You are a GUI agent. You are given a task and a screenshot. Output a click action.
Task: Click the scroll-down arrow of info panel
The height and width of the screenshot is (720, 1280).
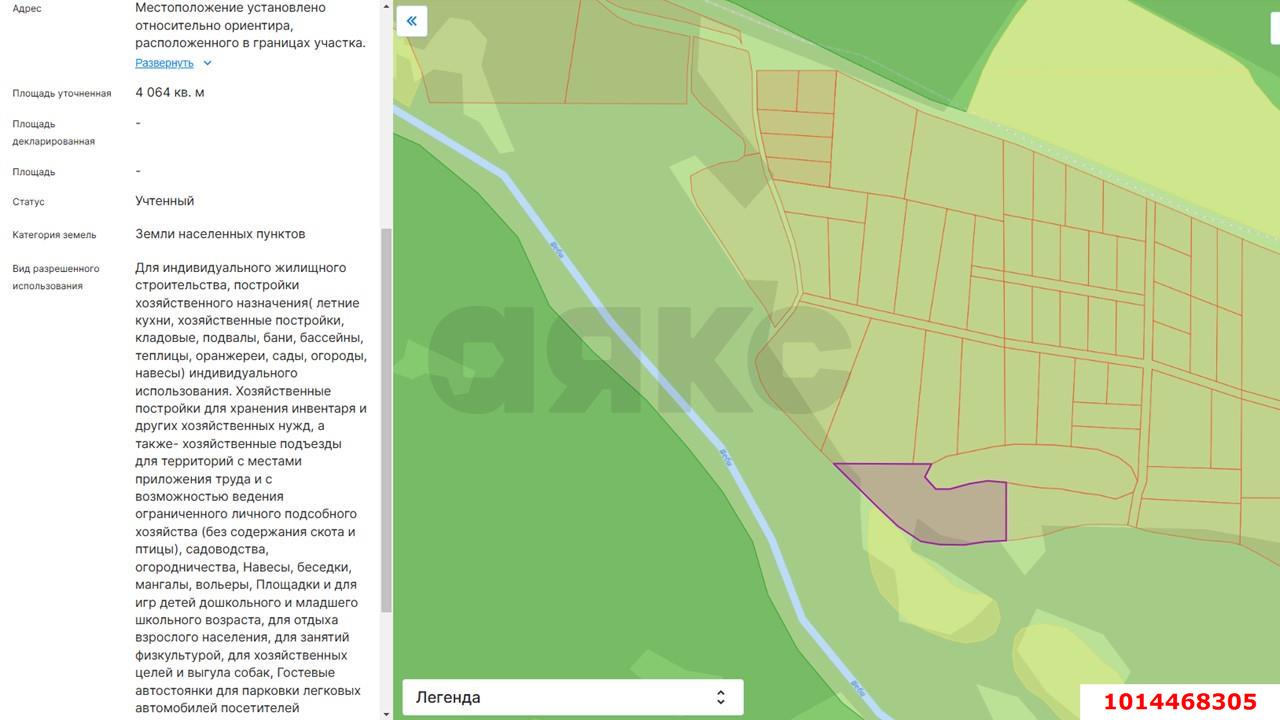click(x=386, y=714)
